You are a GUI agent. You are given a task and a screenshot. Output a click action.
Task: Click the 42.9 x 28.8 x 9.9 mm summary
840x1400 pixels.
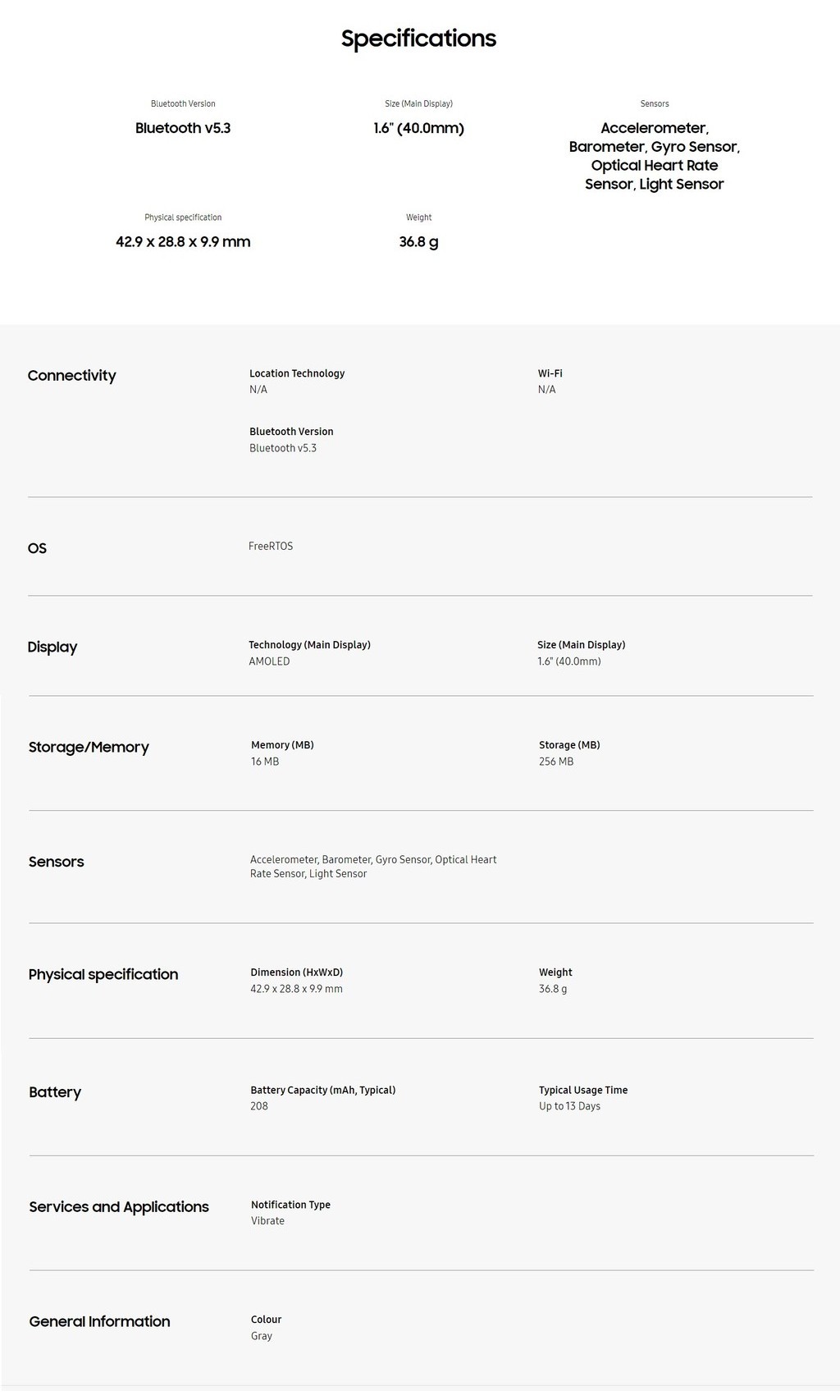pyautogui.click(x=183, y=242)
